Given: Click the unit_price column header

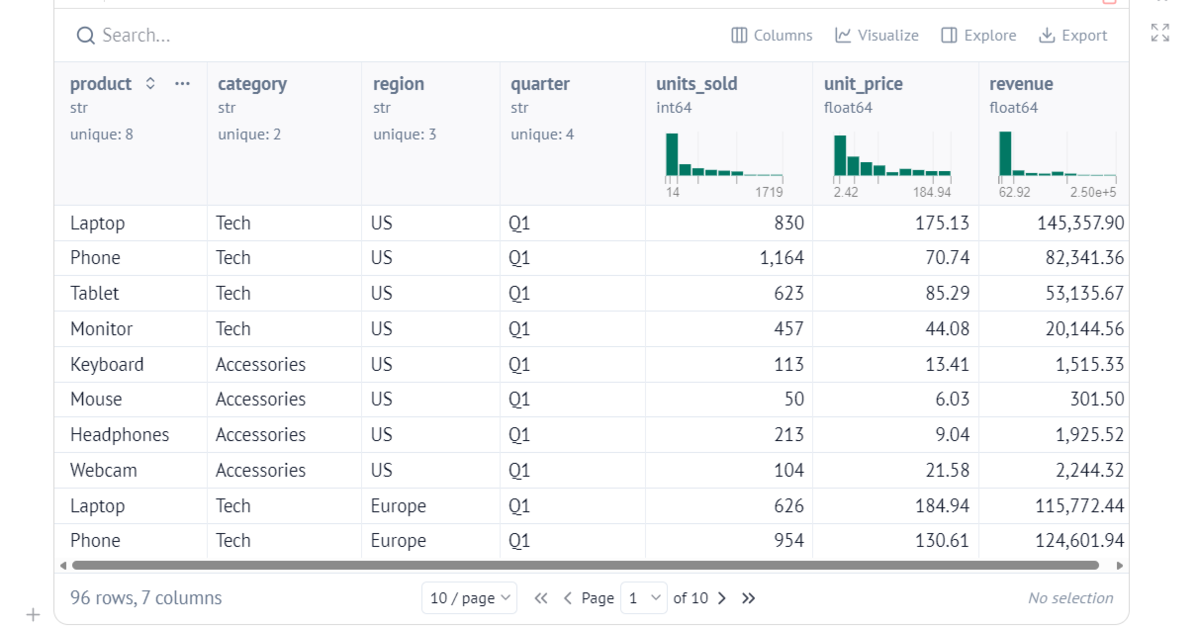Looking at the screenshot, I should click(863, 84).
